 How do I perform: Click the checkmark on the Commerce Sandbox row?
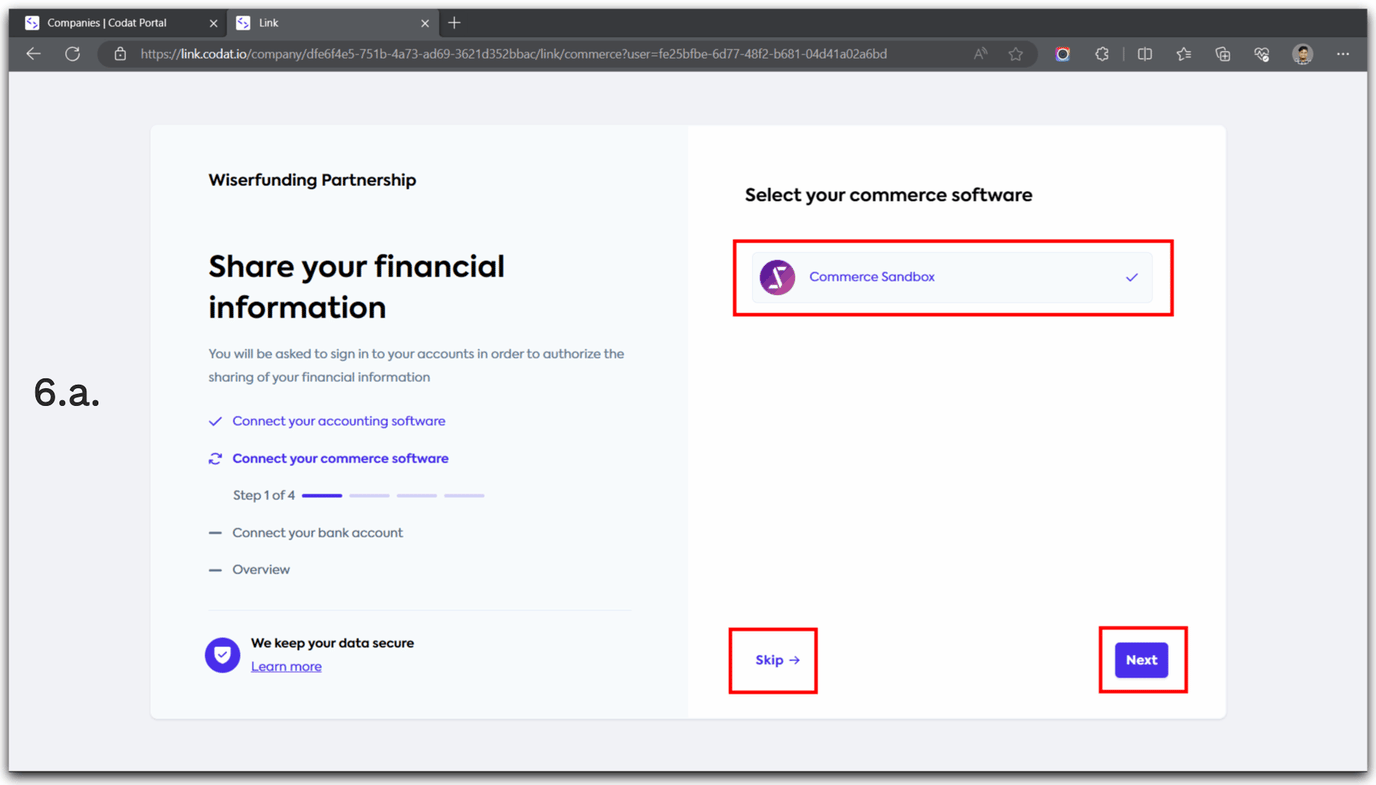point(1131,277)
